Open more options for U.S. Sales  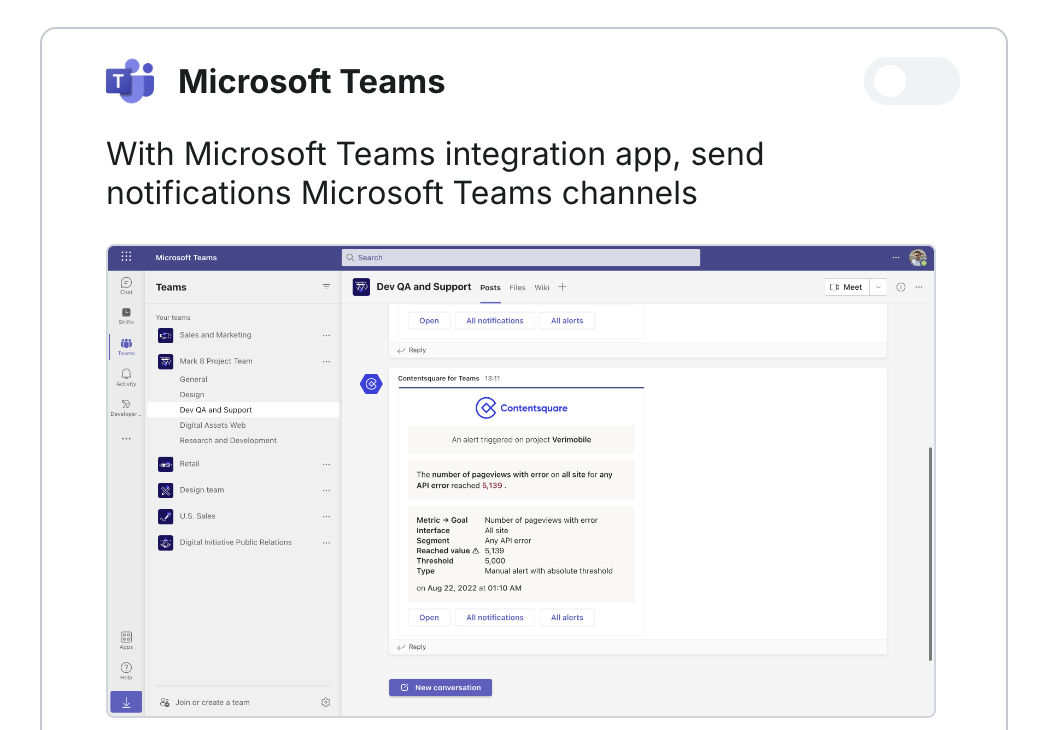click(x=326, y=517)
